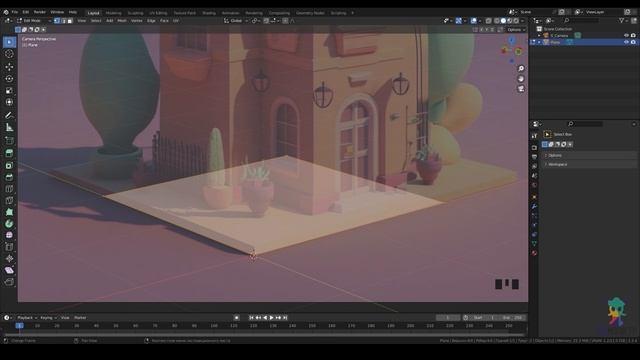
Task: Choose the Rotate tool
Action: coord(9,78)
